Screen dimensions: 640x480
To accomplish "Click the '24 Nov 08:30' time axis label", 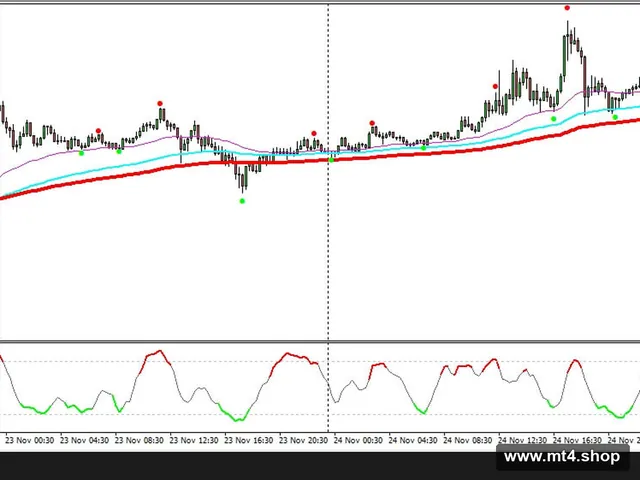I will tap(468, 441).
